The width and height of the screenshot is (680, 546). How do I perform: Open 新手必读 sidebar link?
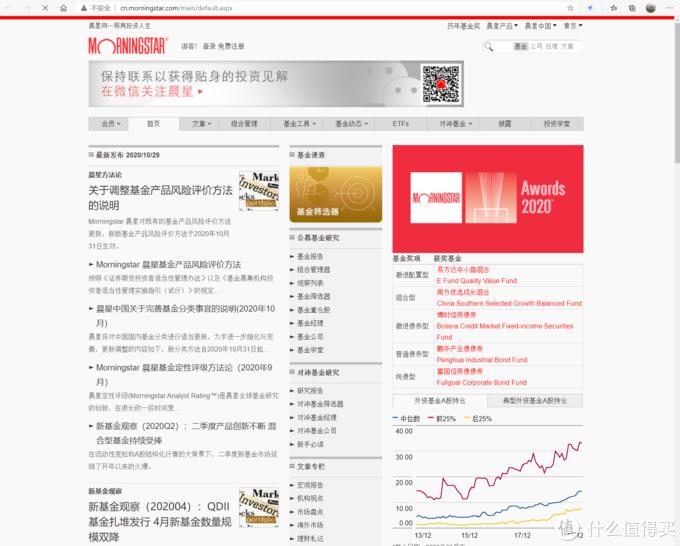tap(310, 445)
